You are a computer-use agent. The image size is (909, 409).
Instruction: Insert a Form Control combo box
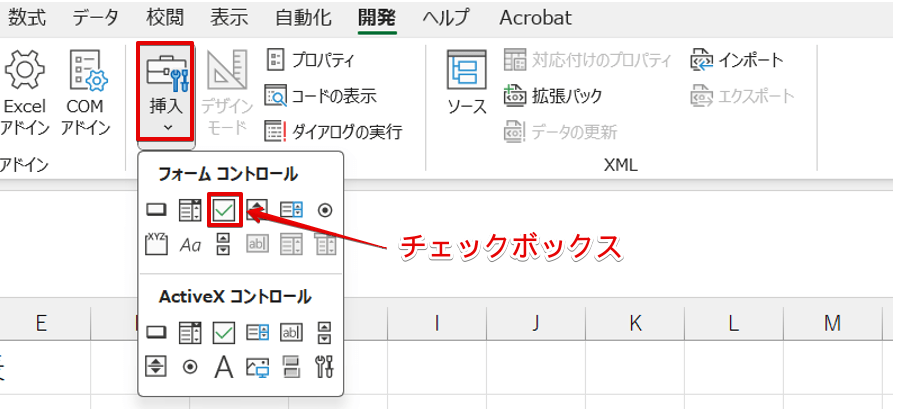coord(190,210)
